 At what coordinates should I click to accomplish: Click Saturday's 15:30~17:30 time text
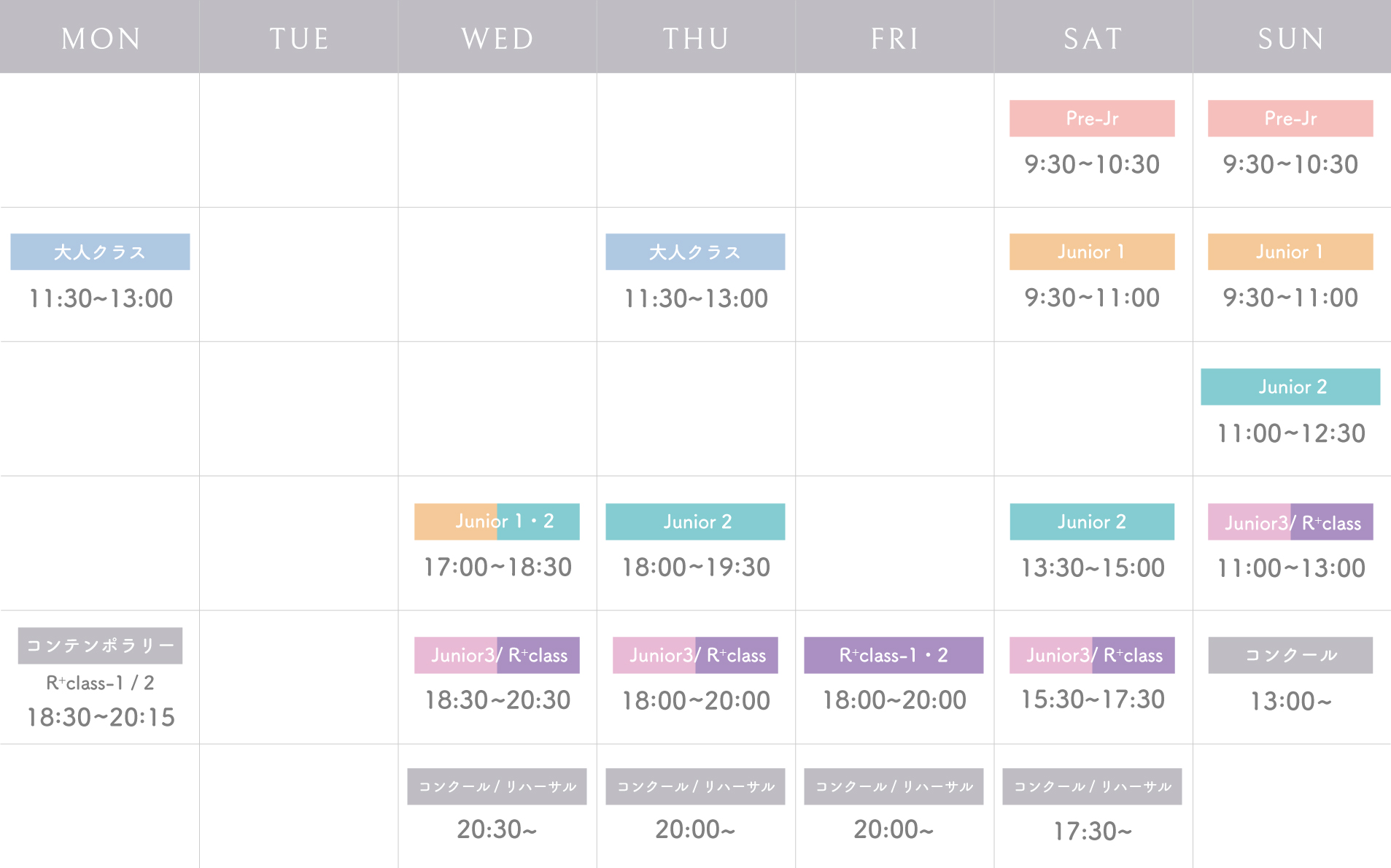tap(1092, 700)
